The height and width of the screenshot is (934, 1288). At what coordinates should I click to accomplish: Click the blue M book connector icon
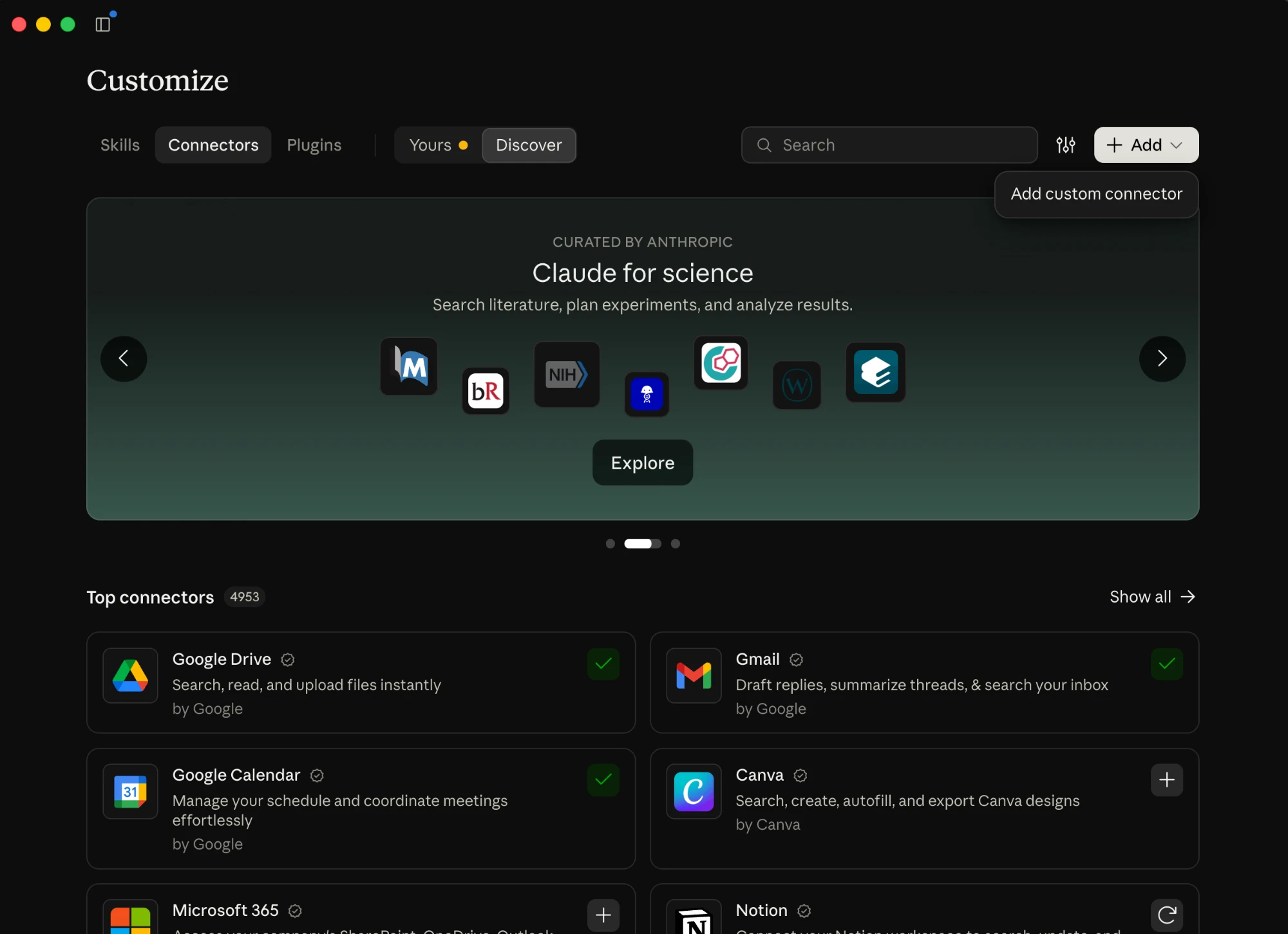click(x=409, y=366)
